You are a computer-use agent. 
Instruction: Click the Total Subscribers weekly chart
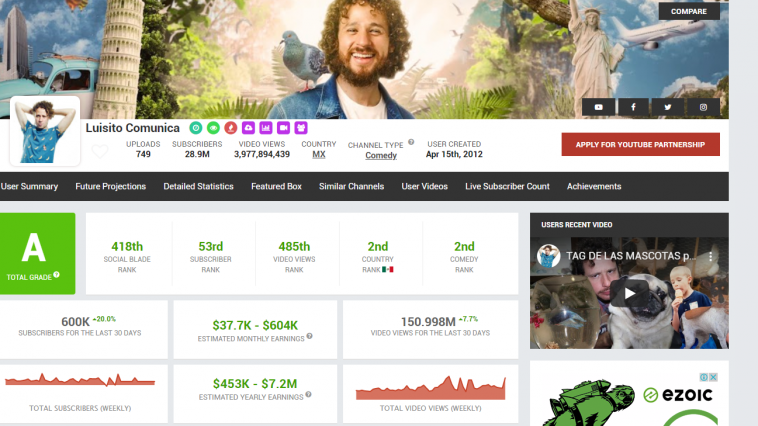click(80, 380)
